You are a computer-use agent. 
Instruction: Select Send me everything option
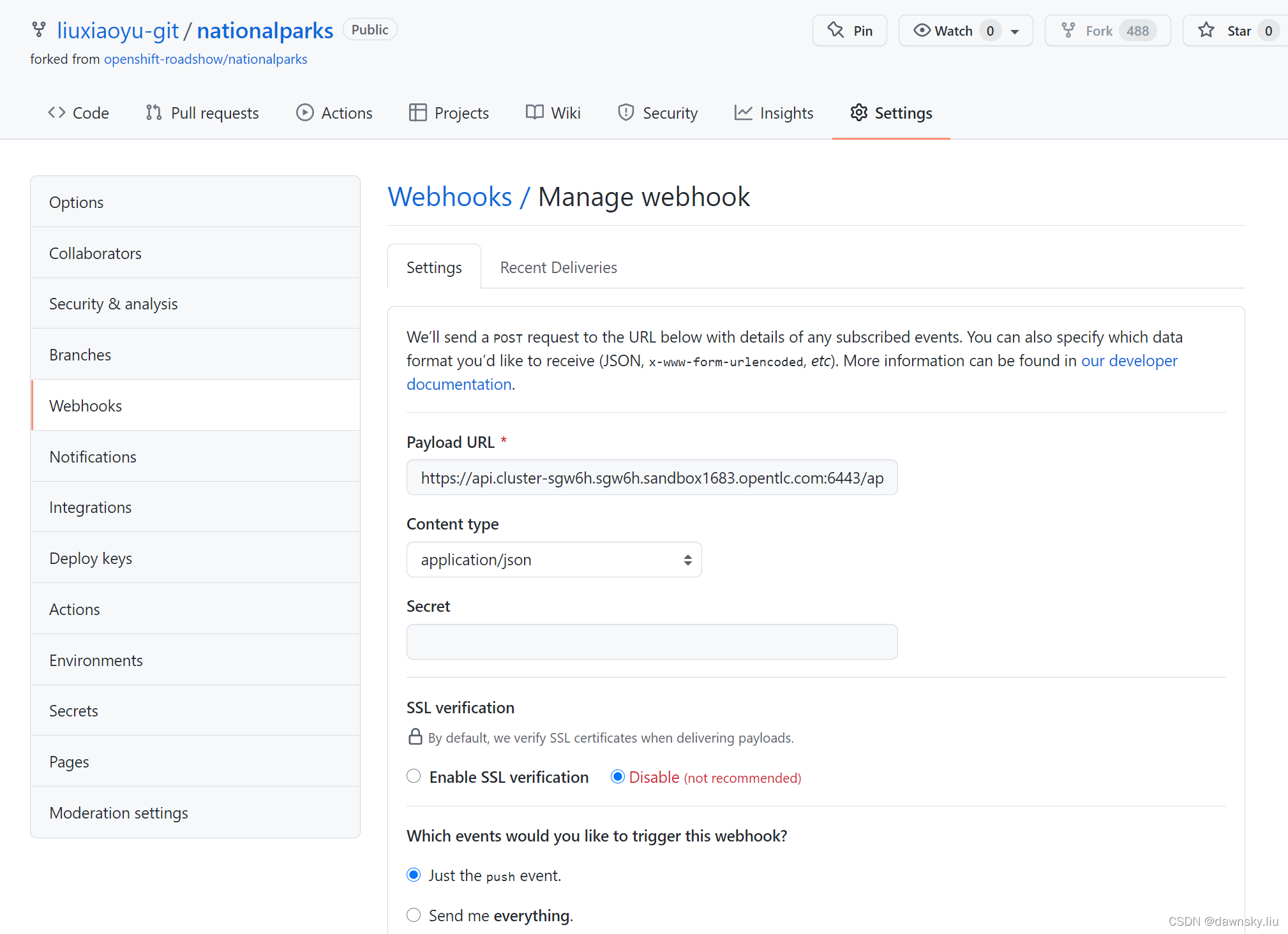coord(414,915)
